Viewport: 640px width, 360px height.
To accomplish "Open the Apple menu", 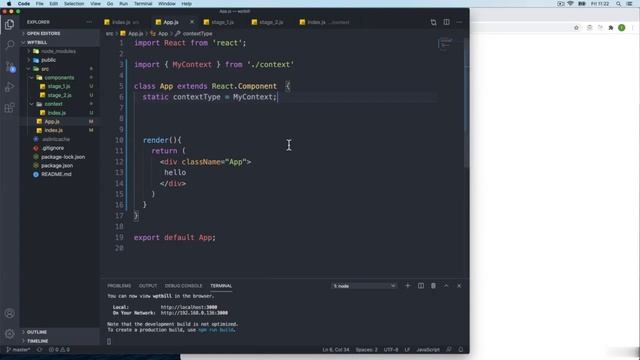I will click(9, 4).
